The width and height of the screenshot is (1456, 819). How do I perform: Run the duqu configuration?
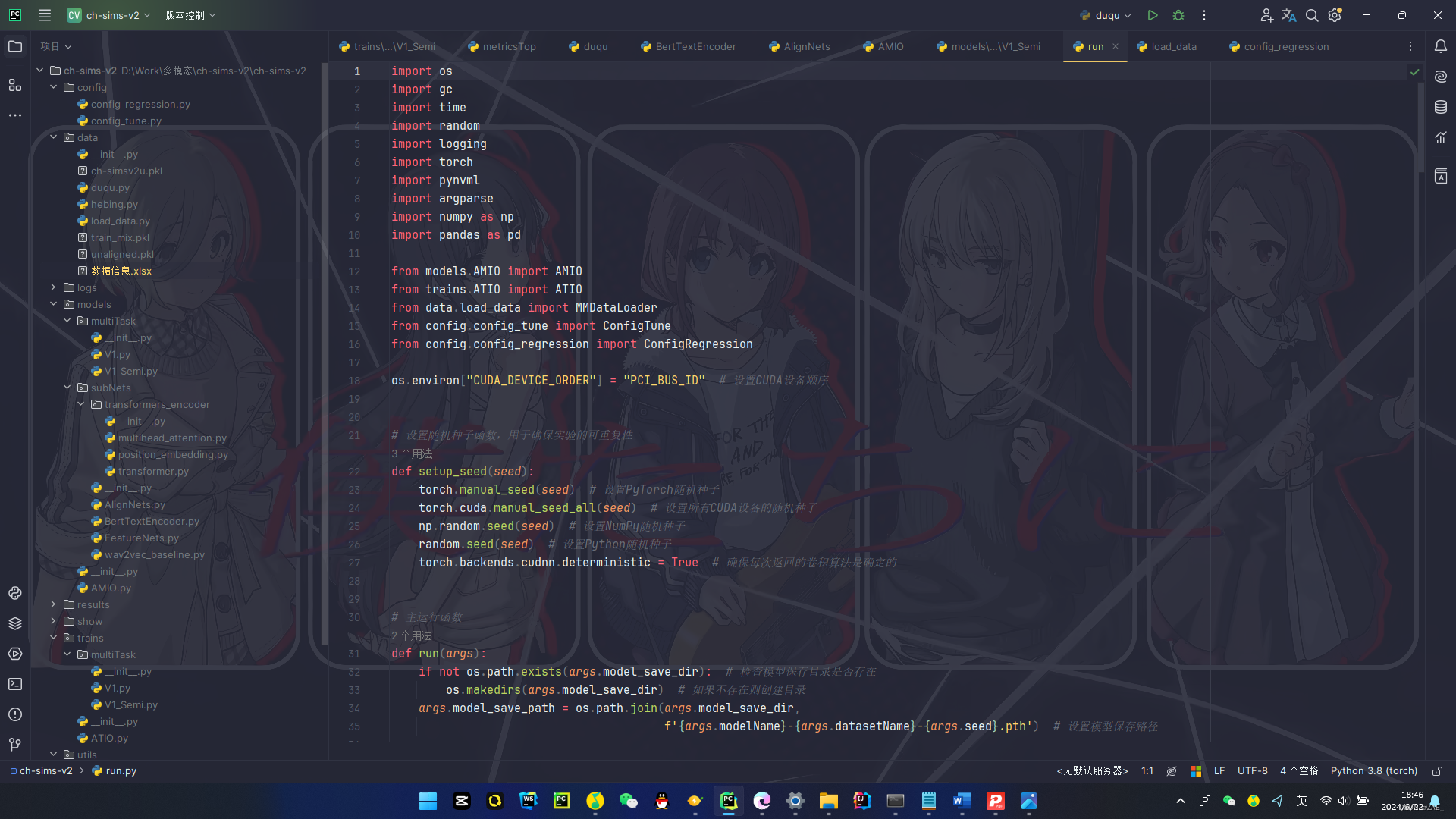[x=1153, y=15]
